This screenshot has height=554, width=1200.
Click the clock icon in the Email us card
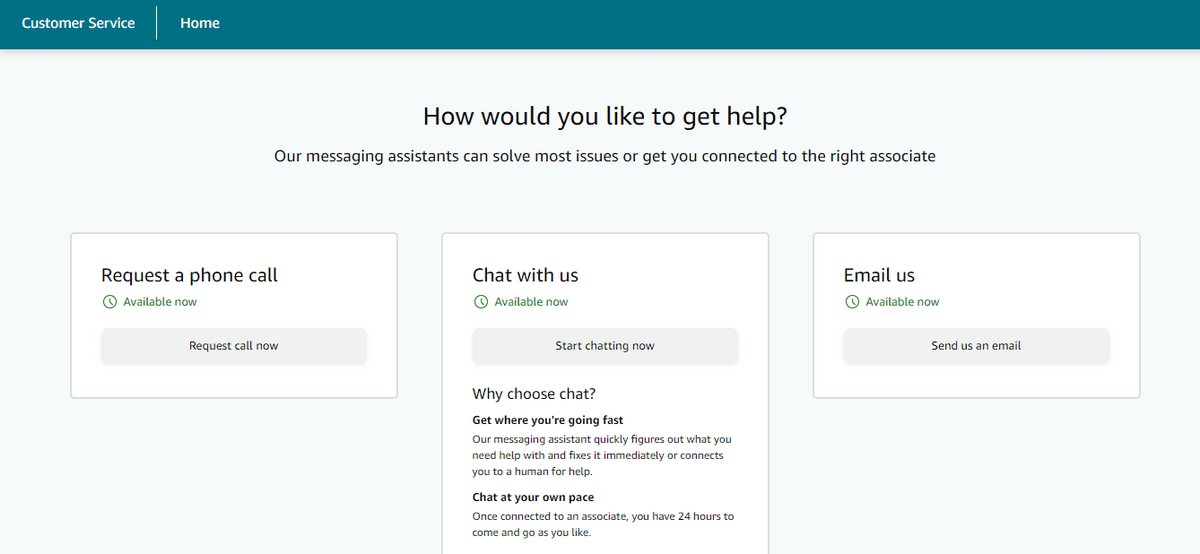[852, 302]
